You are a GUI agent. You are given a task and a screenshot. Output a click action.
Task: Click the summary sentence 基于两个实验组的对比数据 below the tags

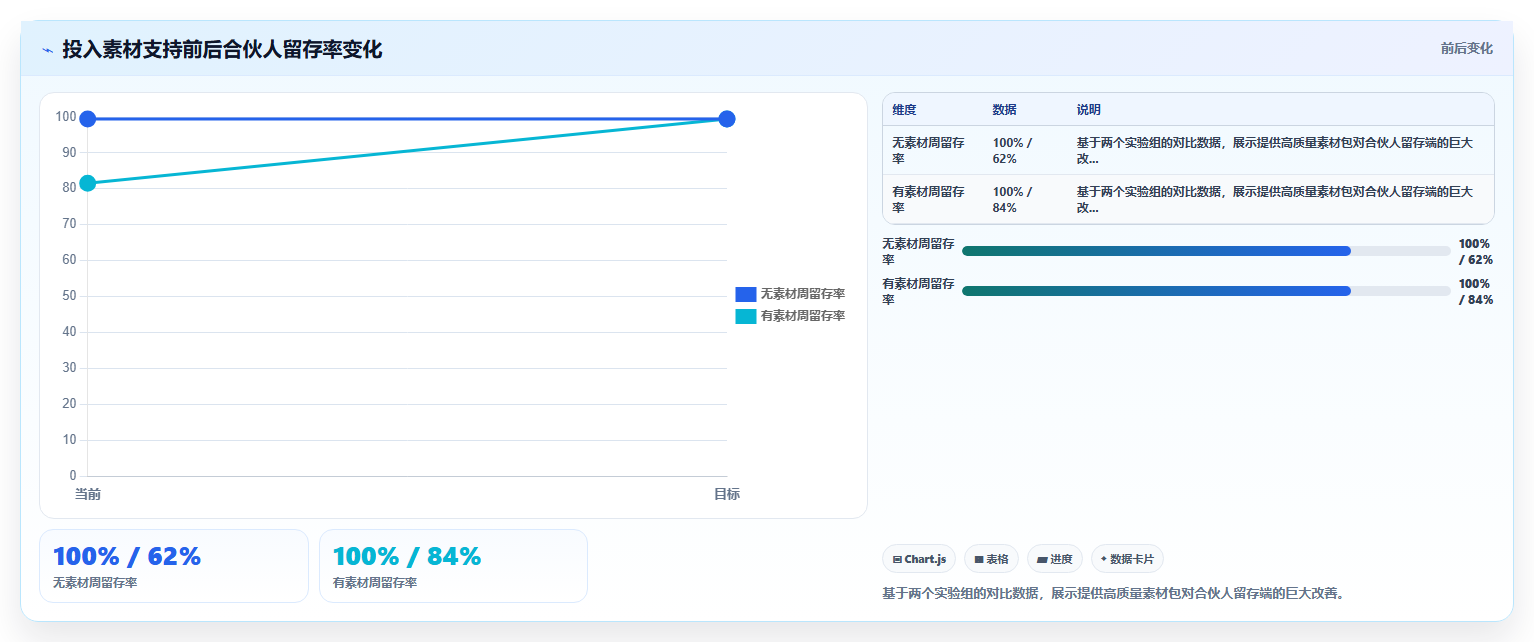pos(1113,594)
